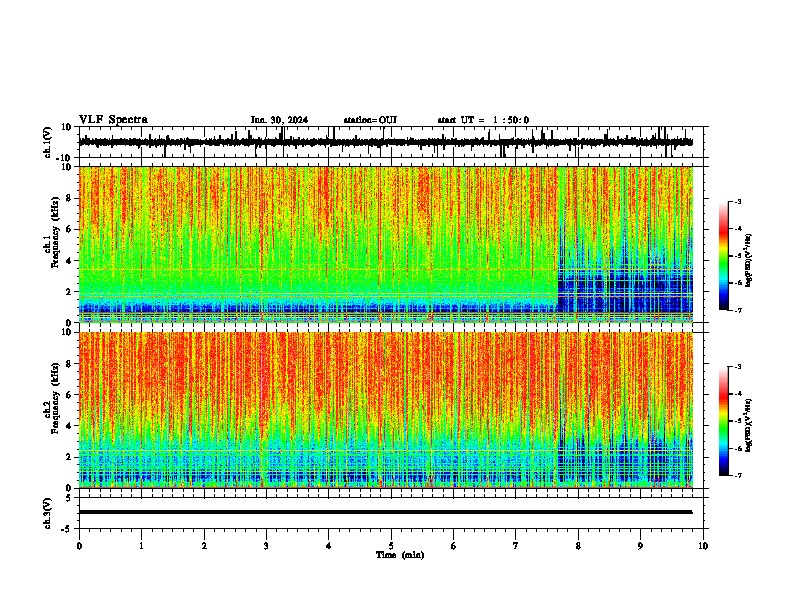The width and height of the screenshot is (792, 612).
Task: Click the ch.2 spectrogram color scale bar
Action: tap(724, 421)
